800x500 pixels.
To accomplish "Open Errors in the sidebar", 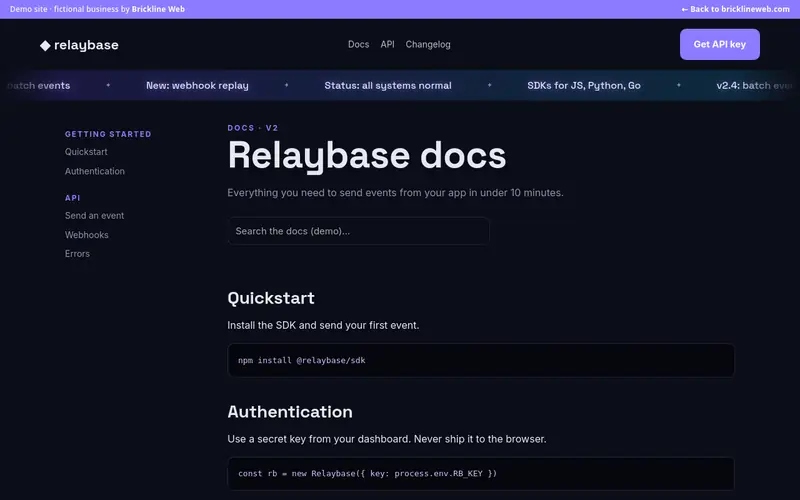I will point(77,254).
